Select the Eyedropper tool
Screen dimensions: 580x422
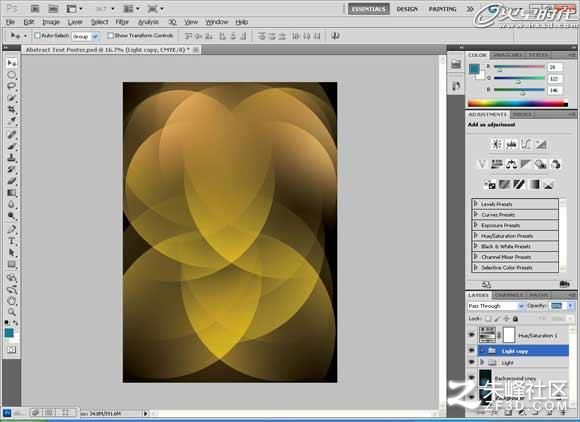click(x=11, y=121)
